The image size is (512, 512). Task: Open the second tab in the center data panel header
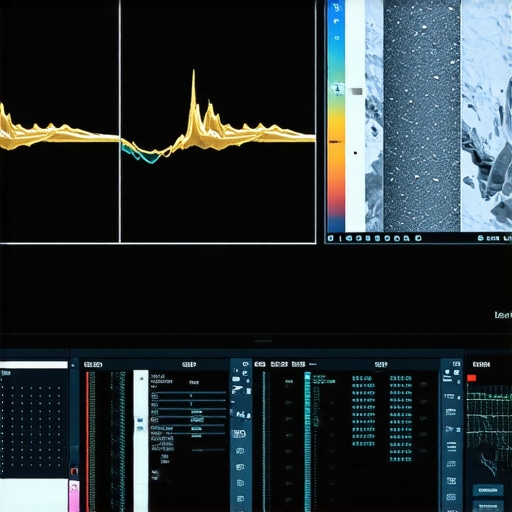coord(279,364)
